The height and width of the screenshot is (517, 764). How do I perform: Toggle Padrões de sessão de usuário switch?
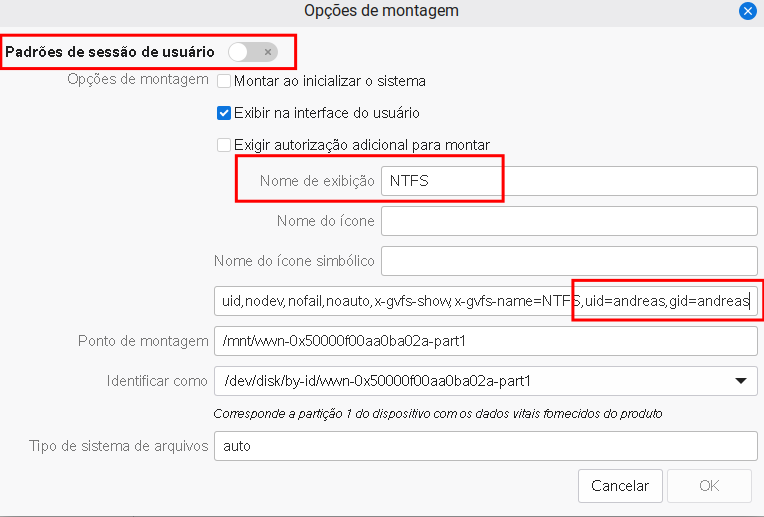[x=252, y=51]
